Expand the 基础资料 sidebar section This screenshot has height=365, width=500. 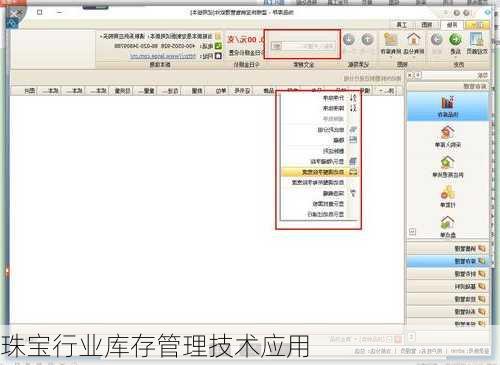448,286
